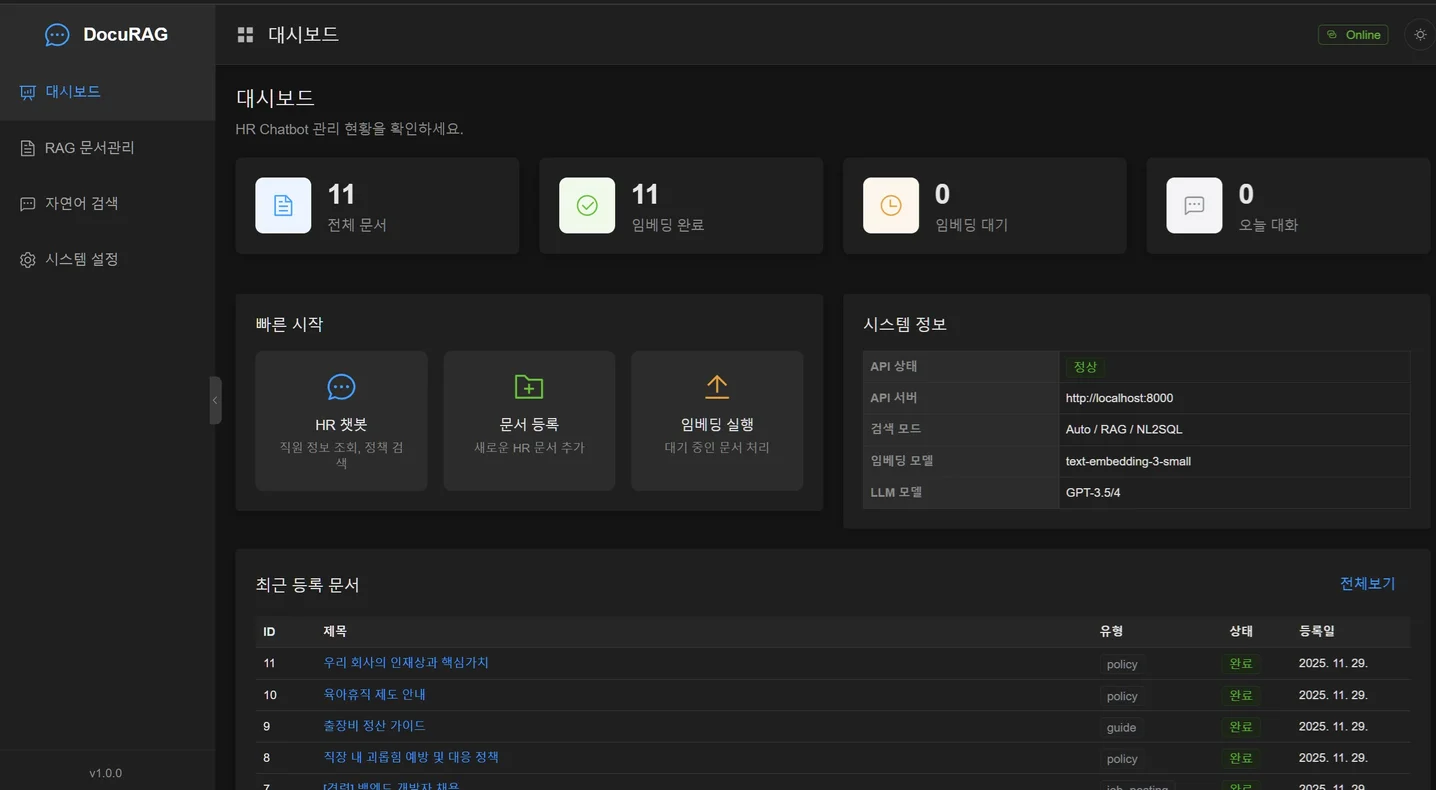Collapse the sidebar with the edge chevron

pos(215,400)
